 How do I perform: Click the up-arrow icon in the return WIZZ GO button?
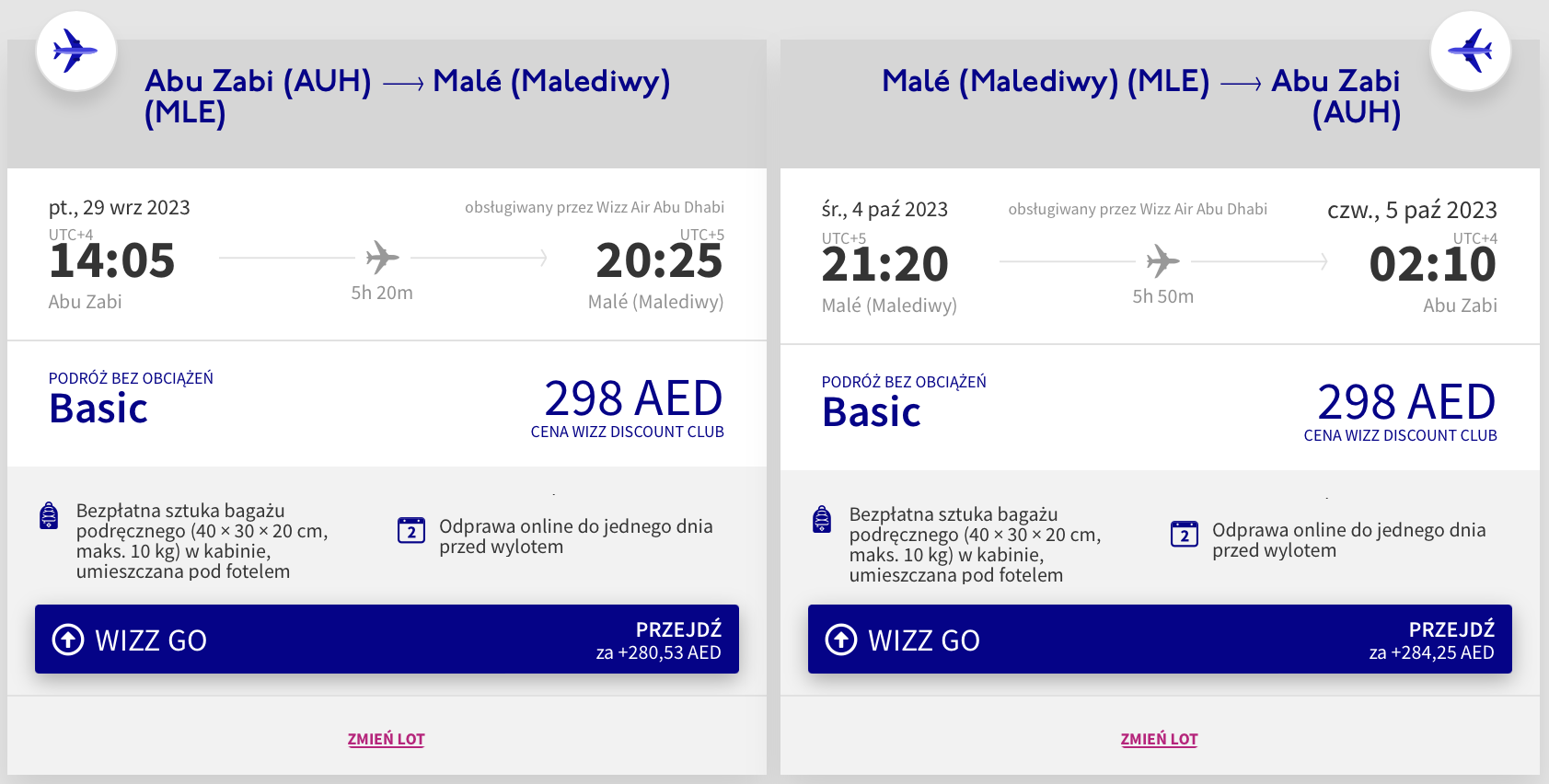pyautogui.click(x=841, y=639)
